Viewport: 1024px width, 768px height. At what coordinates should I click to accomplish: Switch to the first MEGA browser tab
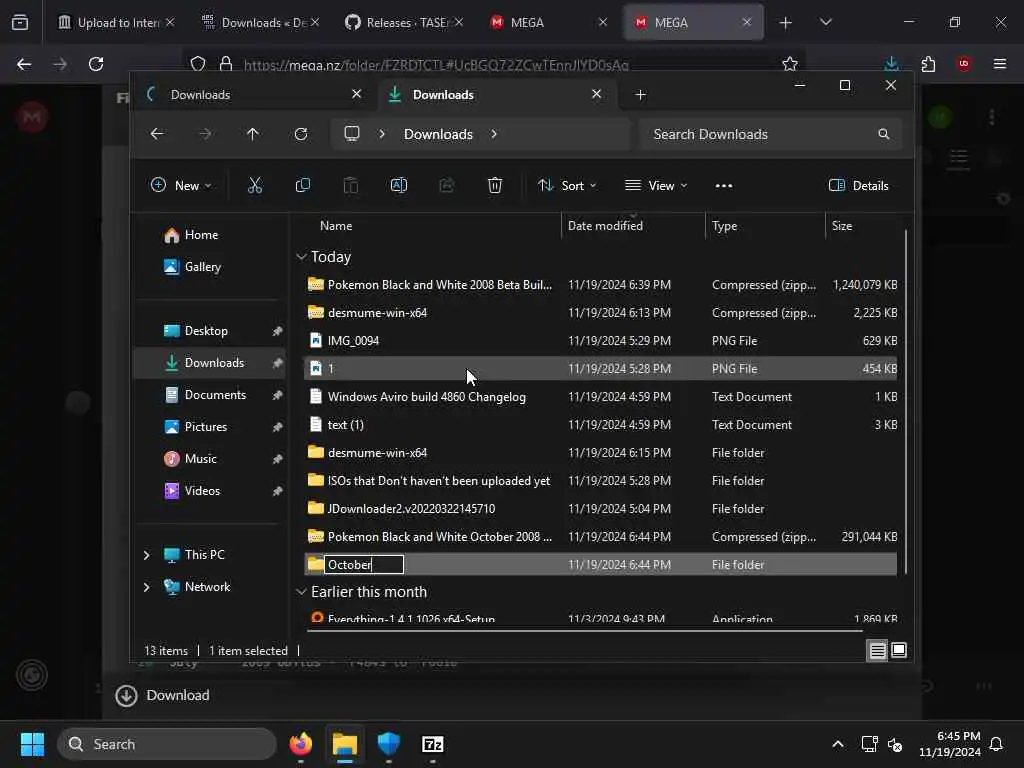pos(549,22)
